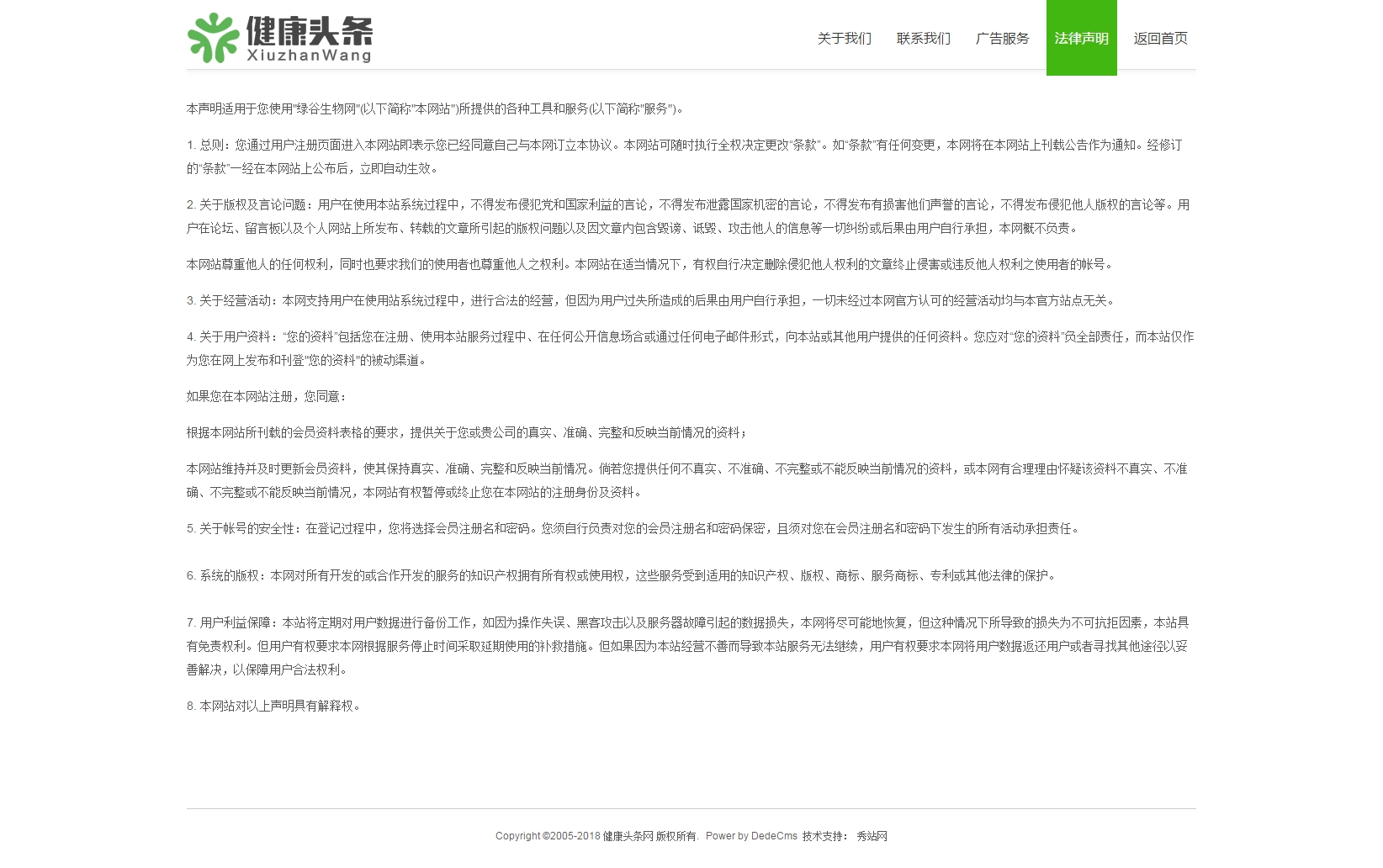Click the clause beginning 6. 系统的版权
This screenshot has height=868, width=1383.
(623, 575)
